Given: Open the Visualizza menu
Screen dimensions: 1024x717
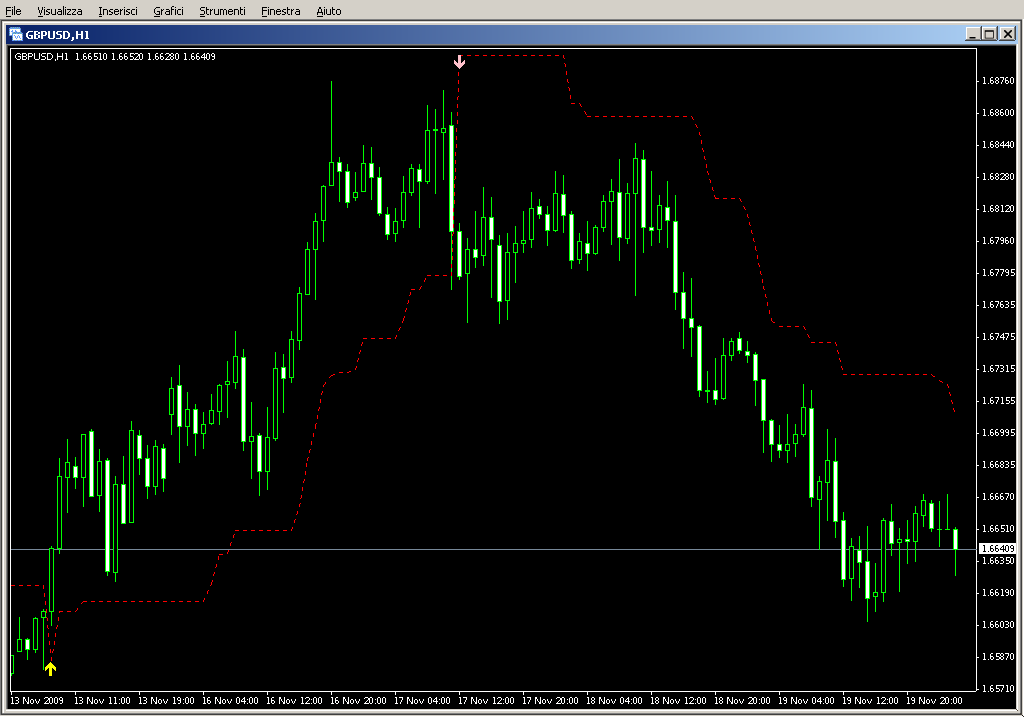Looking at the screenshot, I should pos(59,11).
